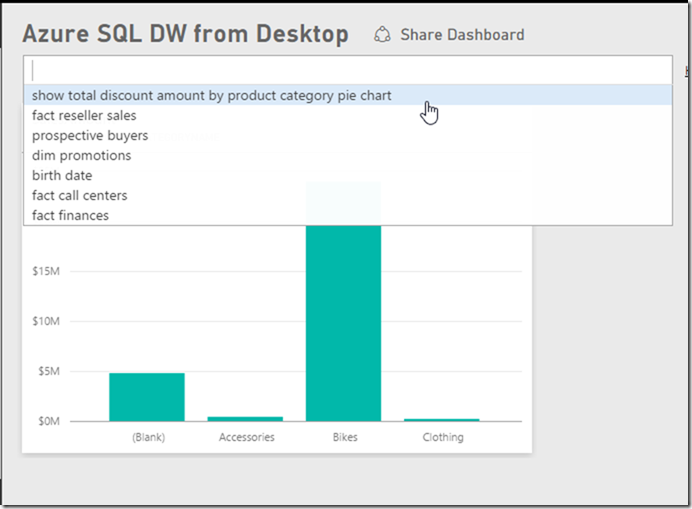The image size is (692, 509).
Task: Select the Accessories bar in chart
Action: tap(245, 419)
